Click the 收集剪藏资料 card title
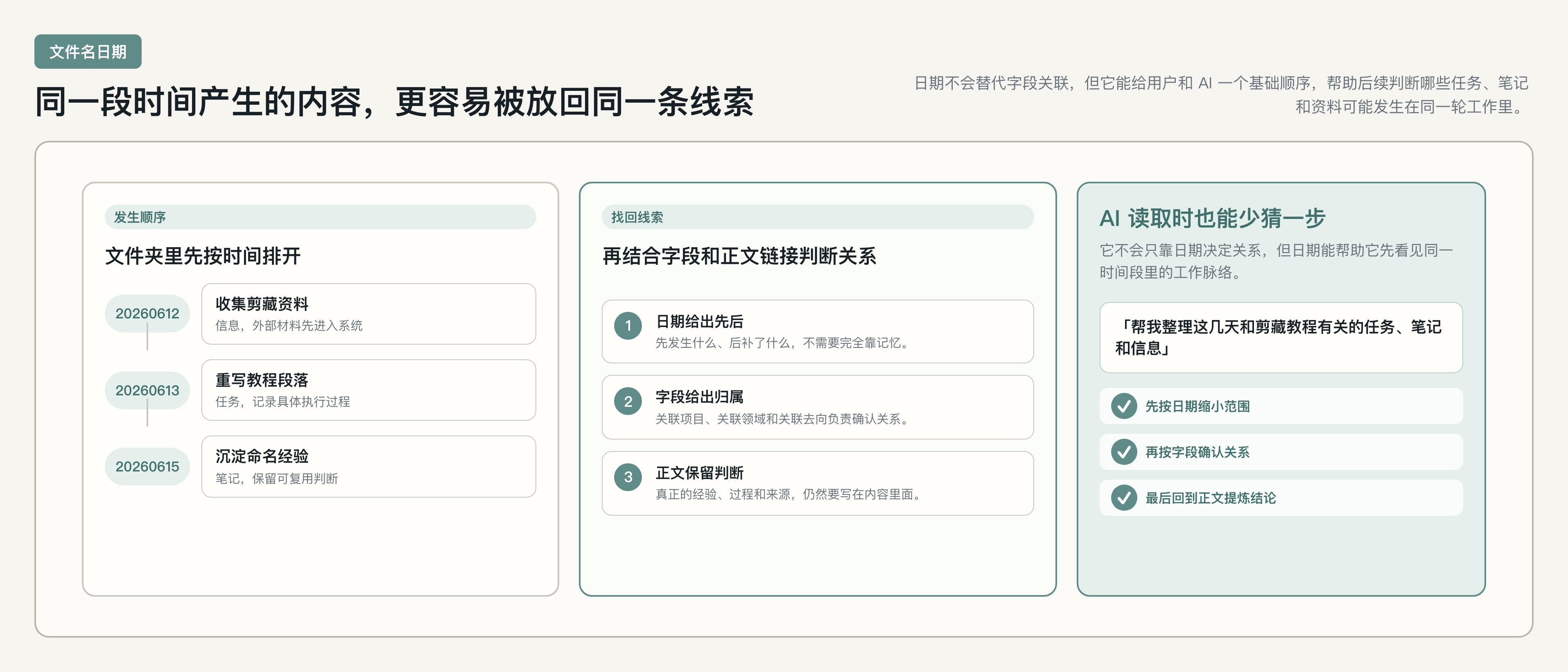This screenshot has height=672, width=1568. (262, 304)
